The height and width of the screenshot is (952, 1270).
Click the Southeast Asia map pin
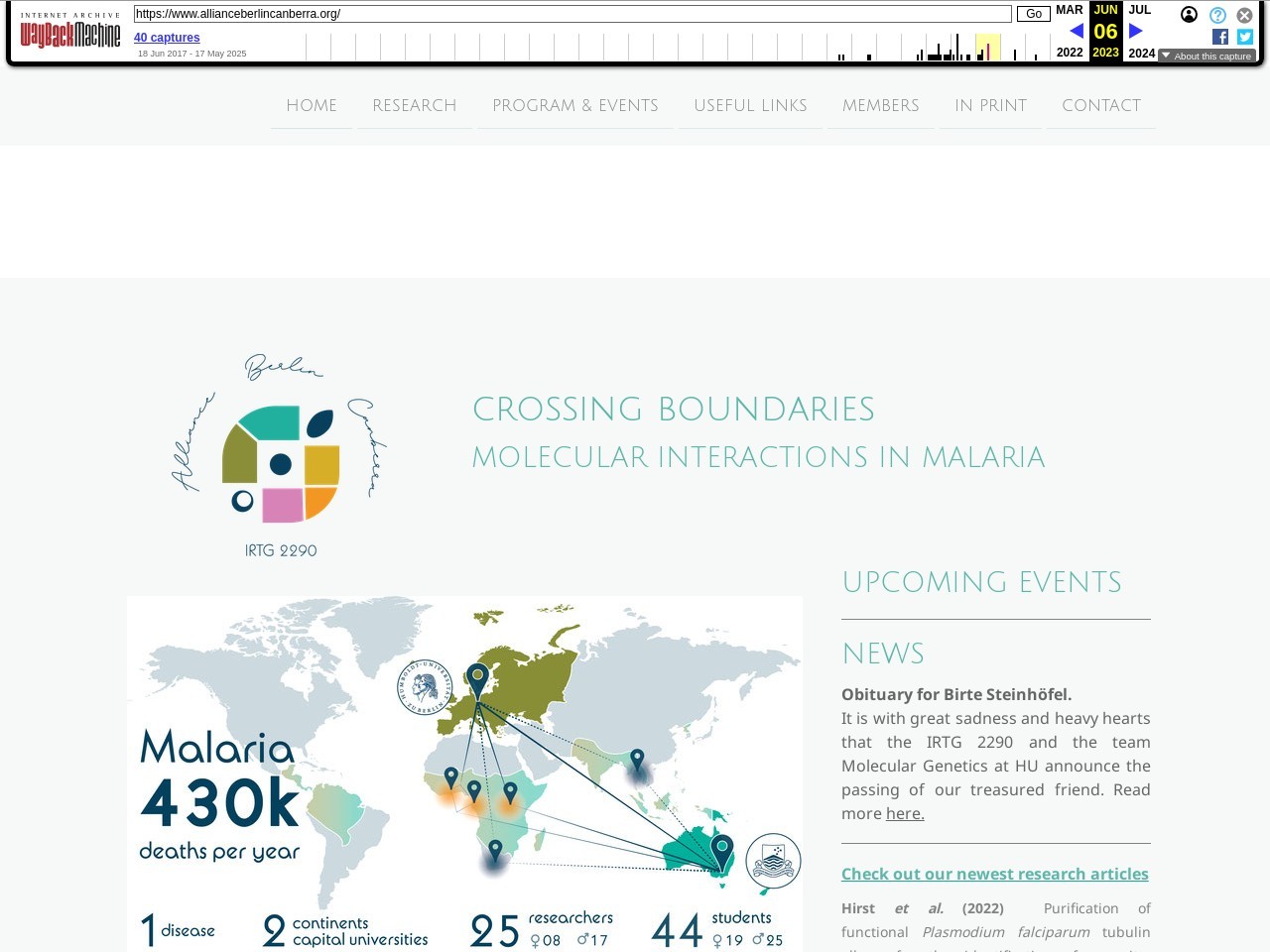click(x=637, y=761)
